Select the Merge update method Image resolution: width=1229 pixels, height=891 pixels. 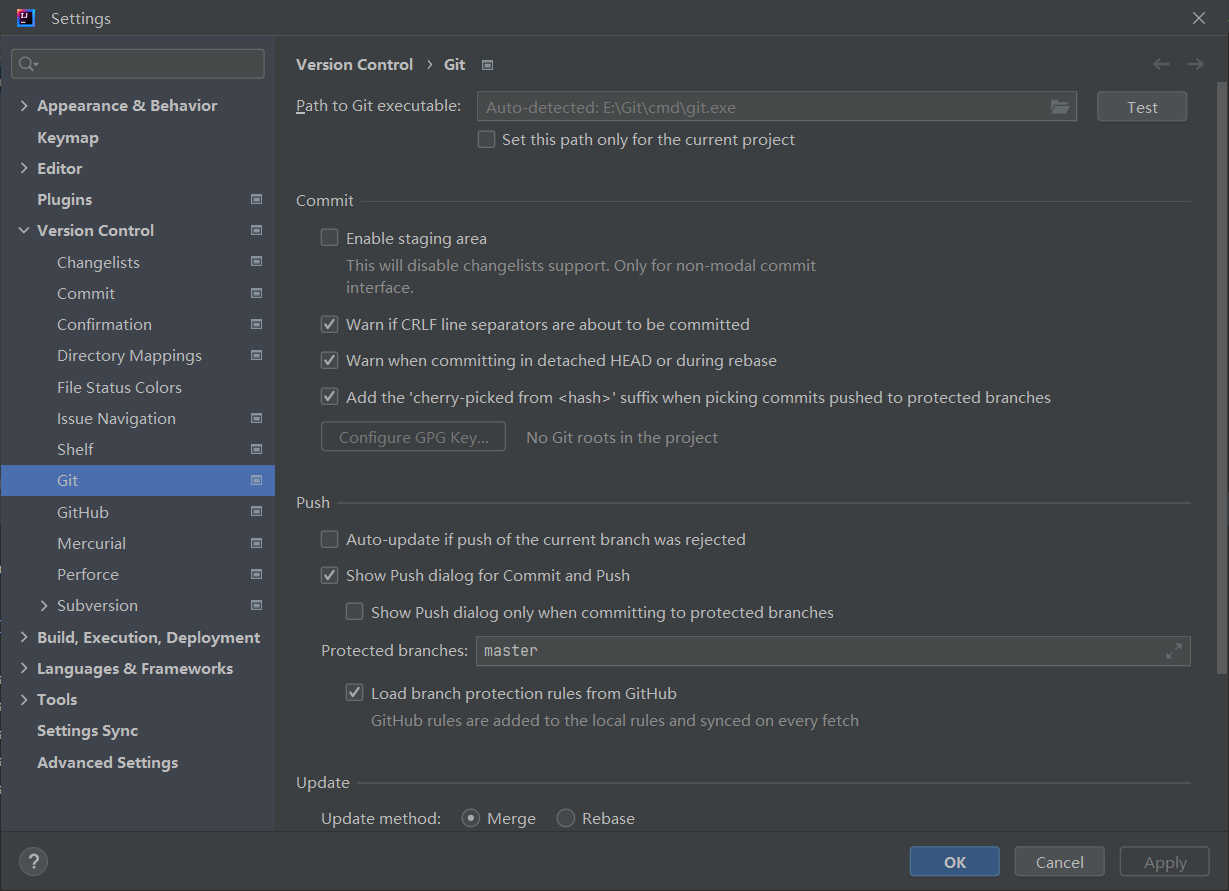(470, 818)
